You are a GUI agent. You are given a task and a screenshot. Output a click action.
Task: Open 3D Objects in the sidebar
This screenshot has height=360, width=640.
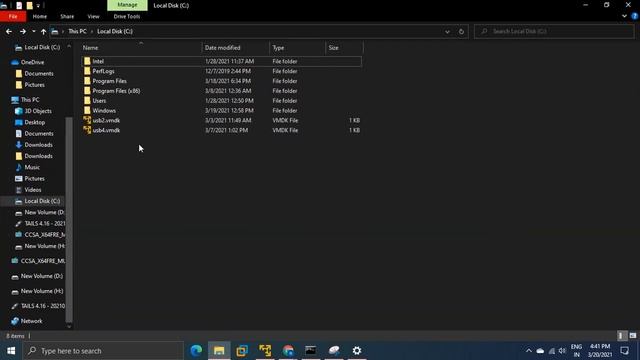(x=38, y=111)
